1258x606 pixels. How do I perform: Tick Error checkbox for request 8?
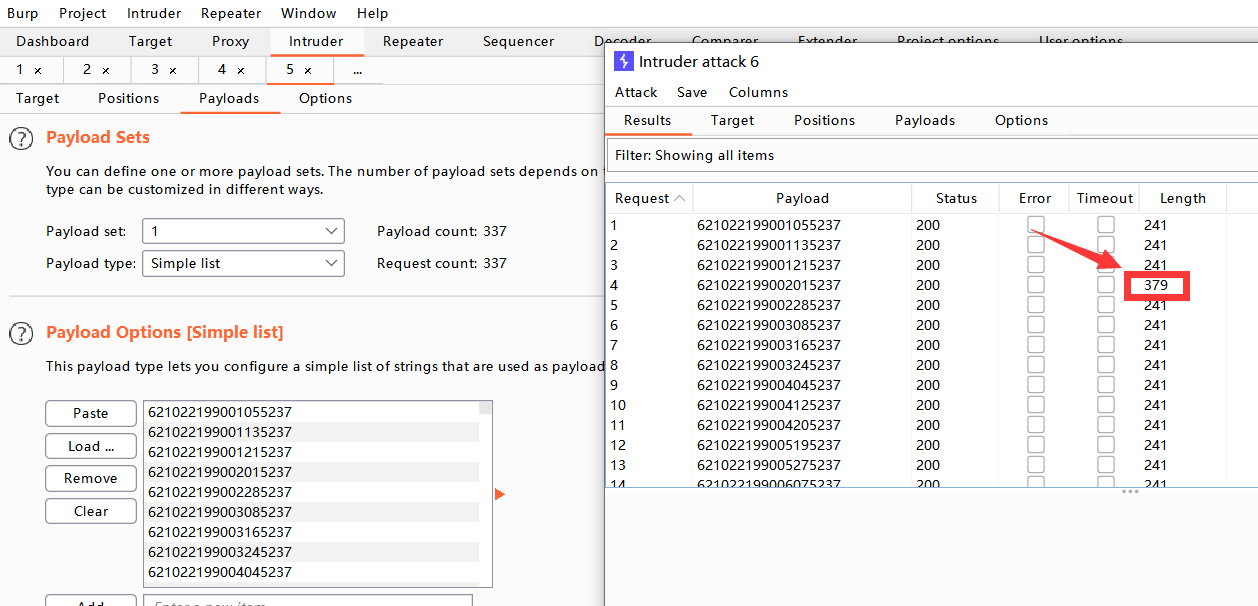1035,365
